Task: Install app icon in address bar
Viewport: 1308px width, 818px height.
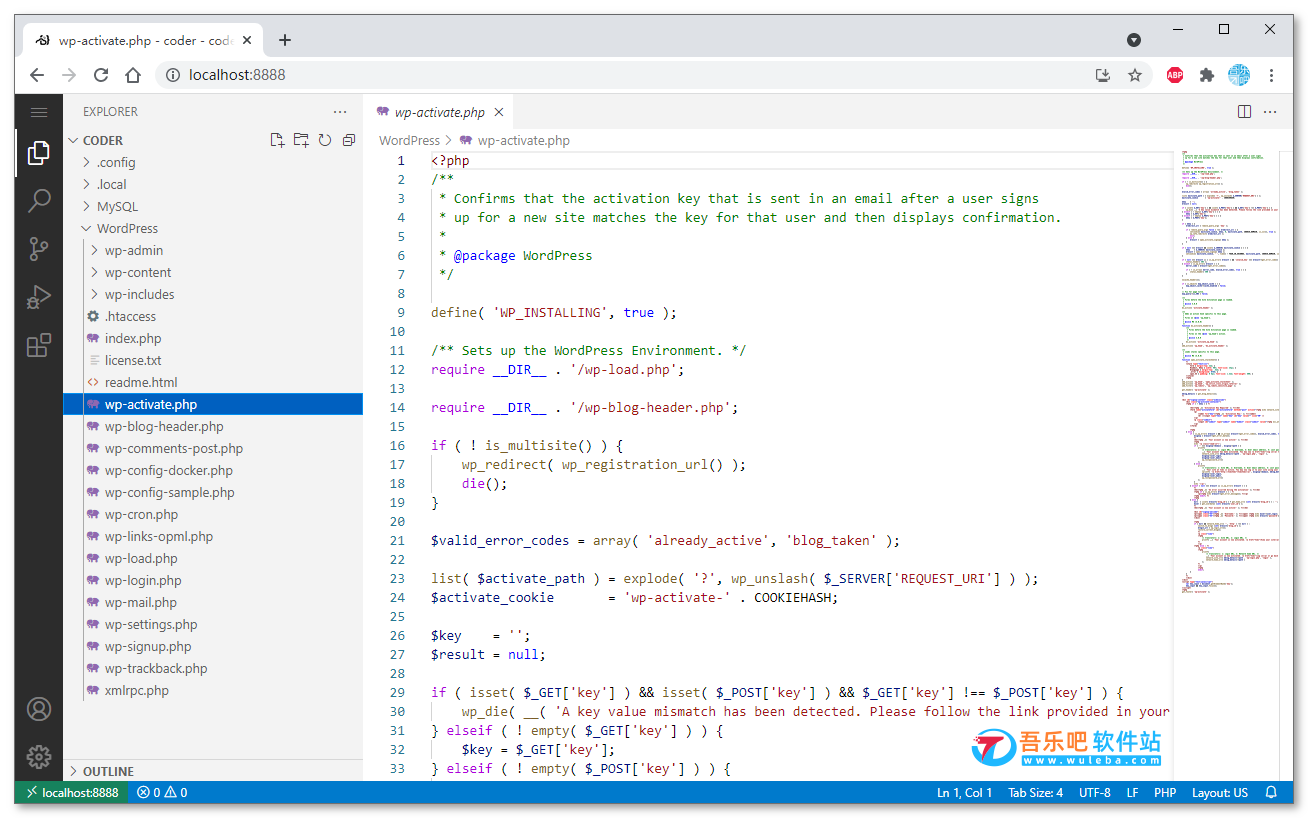Action: [x=1103, y=75]
